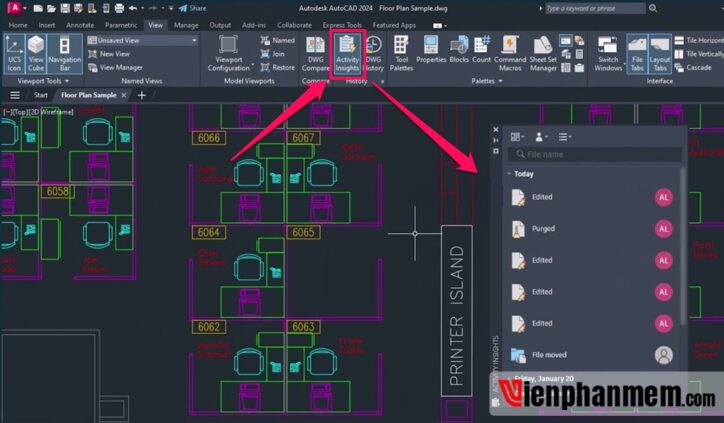Click the Undo arrow in quick access toolbar

(133, 8)
